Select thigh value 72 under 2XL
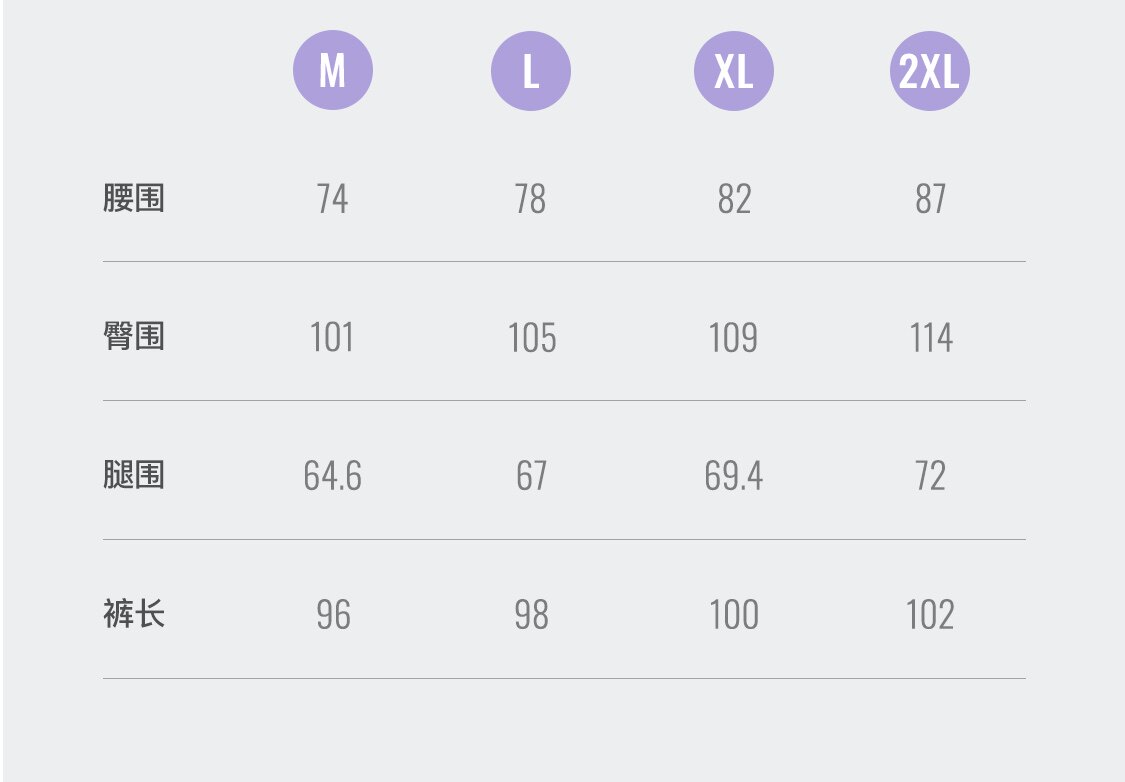The width and height of the screenshot is (1125, 782). click(930, 475)
